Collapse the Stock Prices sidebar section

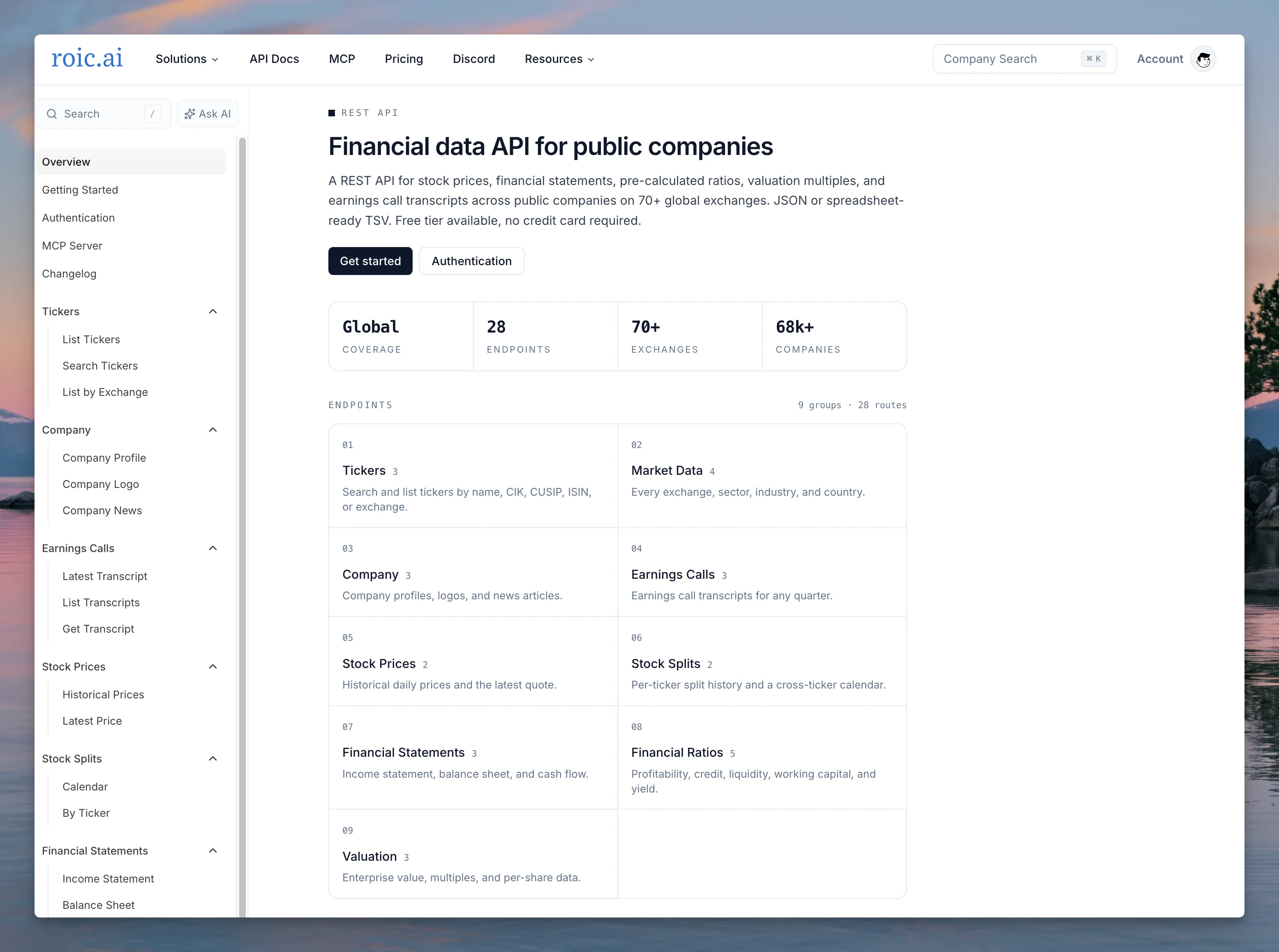212,667
